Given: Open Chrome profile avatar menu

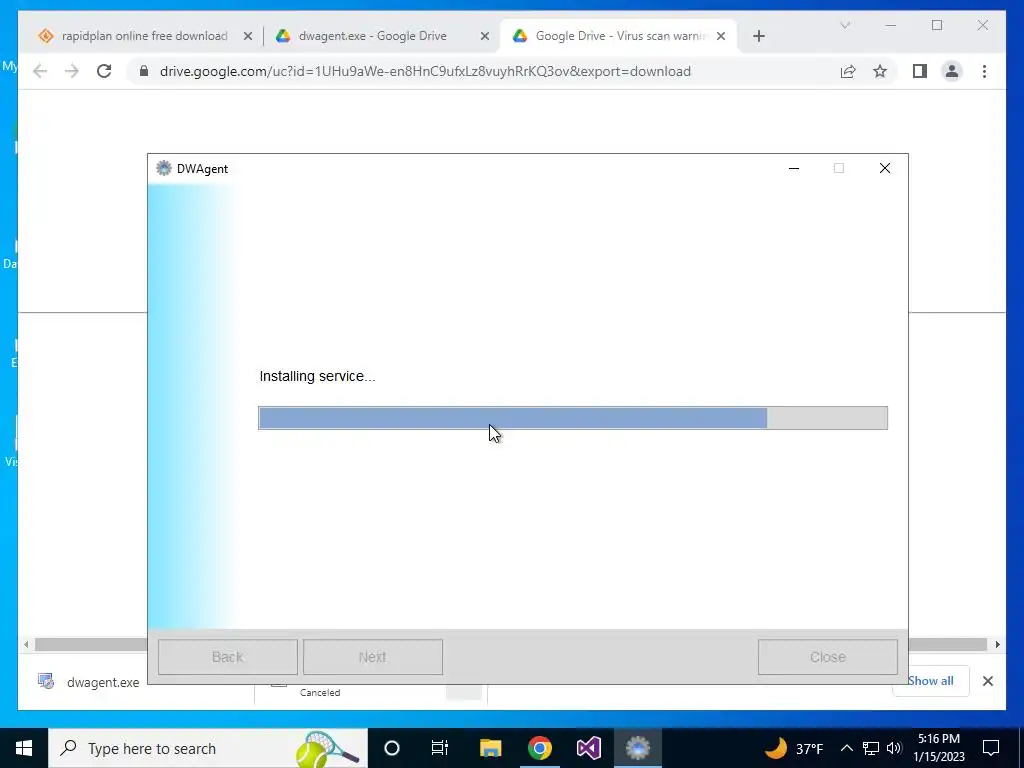Looking at the screenshot, I should click(952, 71).
